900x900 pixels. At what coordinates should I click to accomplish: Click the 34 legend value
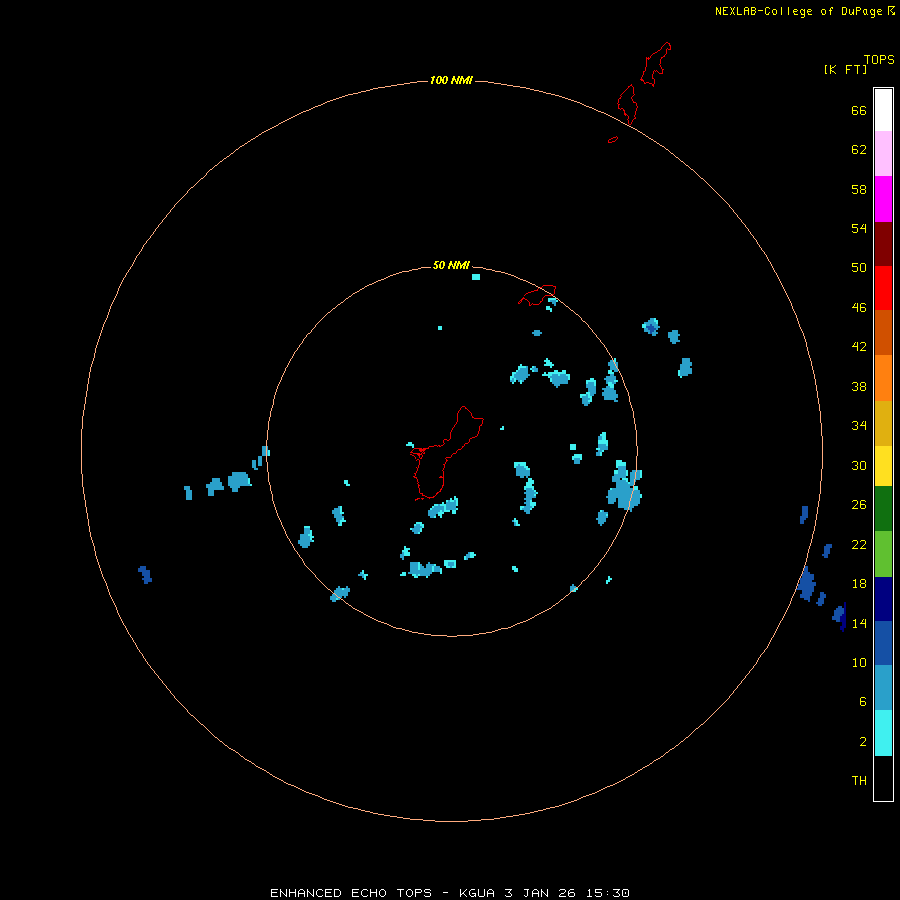tap(859, 426)
